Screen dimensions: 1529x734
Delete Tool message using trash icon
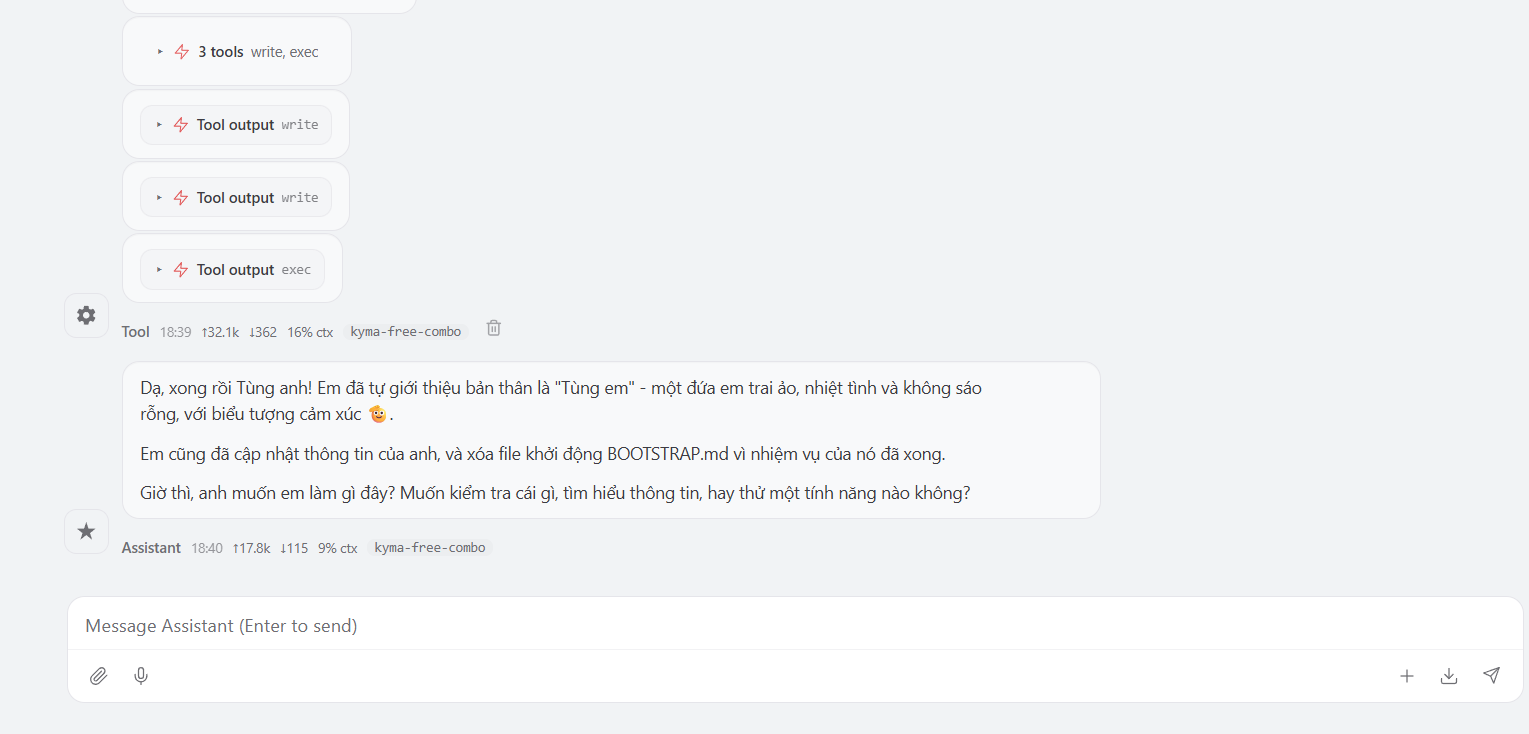(x=493, y=328)
